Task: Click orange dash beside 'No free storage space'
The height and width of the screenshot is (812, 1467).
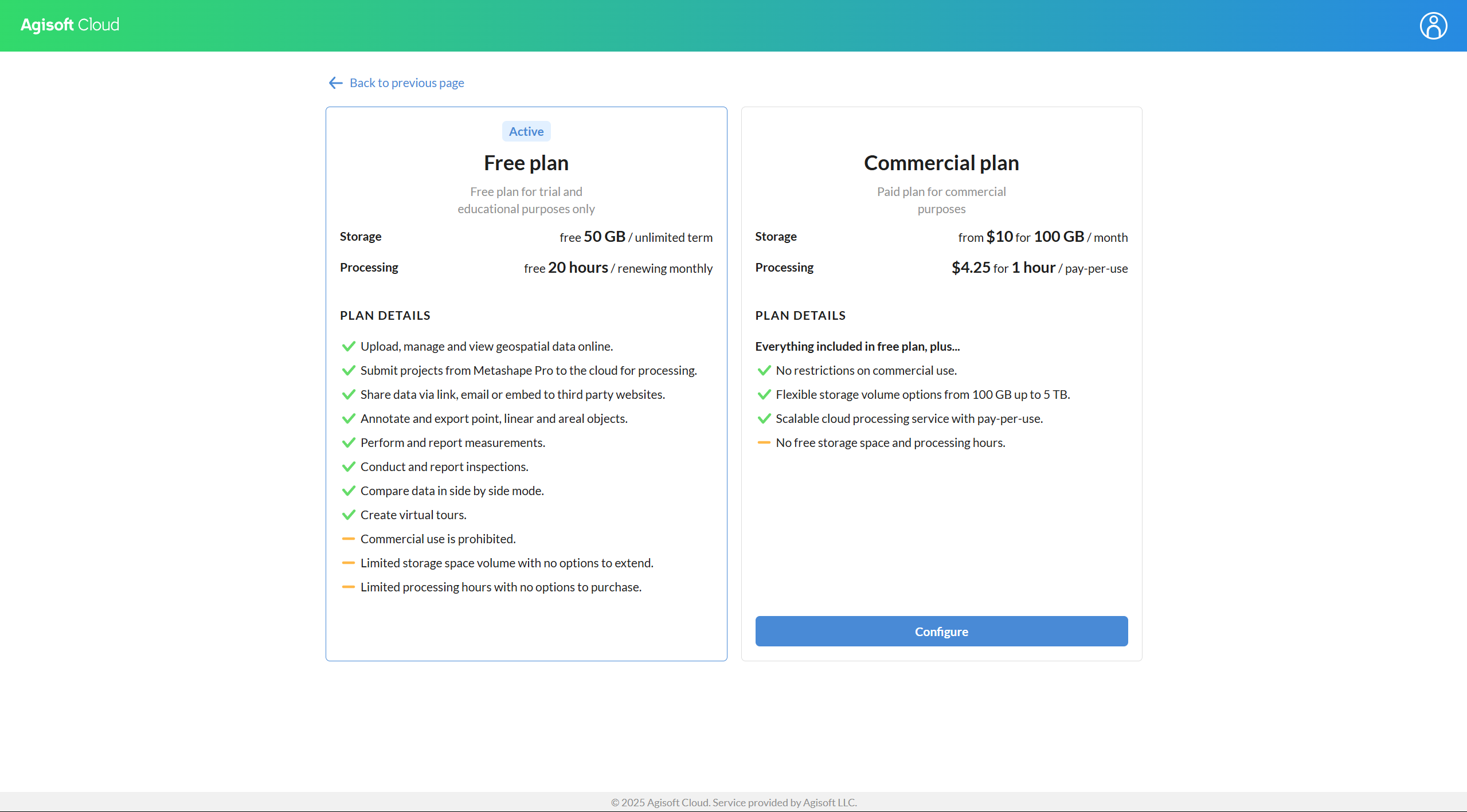Action: (764, 442)
